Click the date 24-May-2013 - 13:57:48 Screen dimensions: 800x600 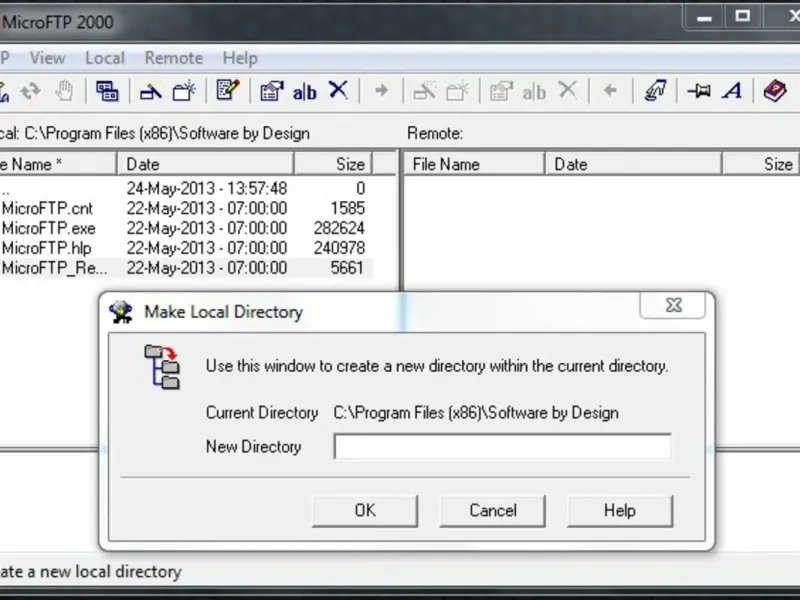click(x=207, y=189)
